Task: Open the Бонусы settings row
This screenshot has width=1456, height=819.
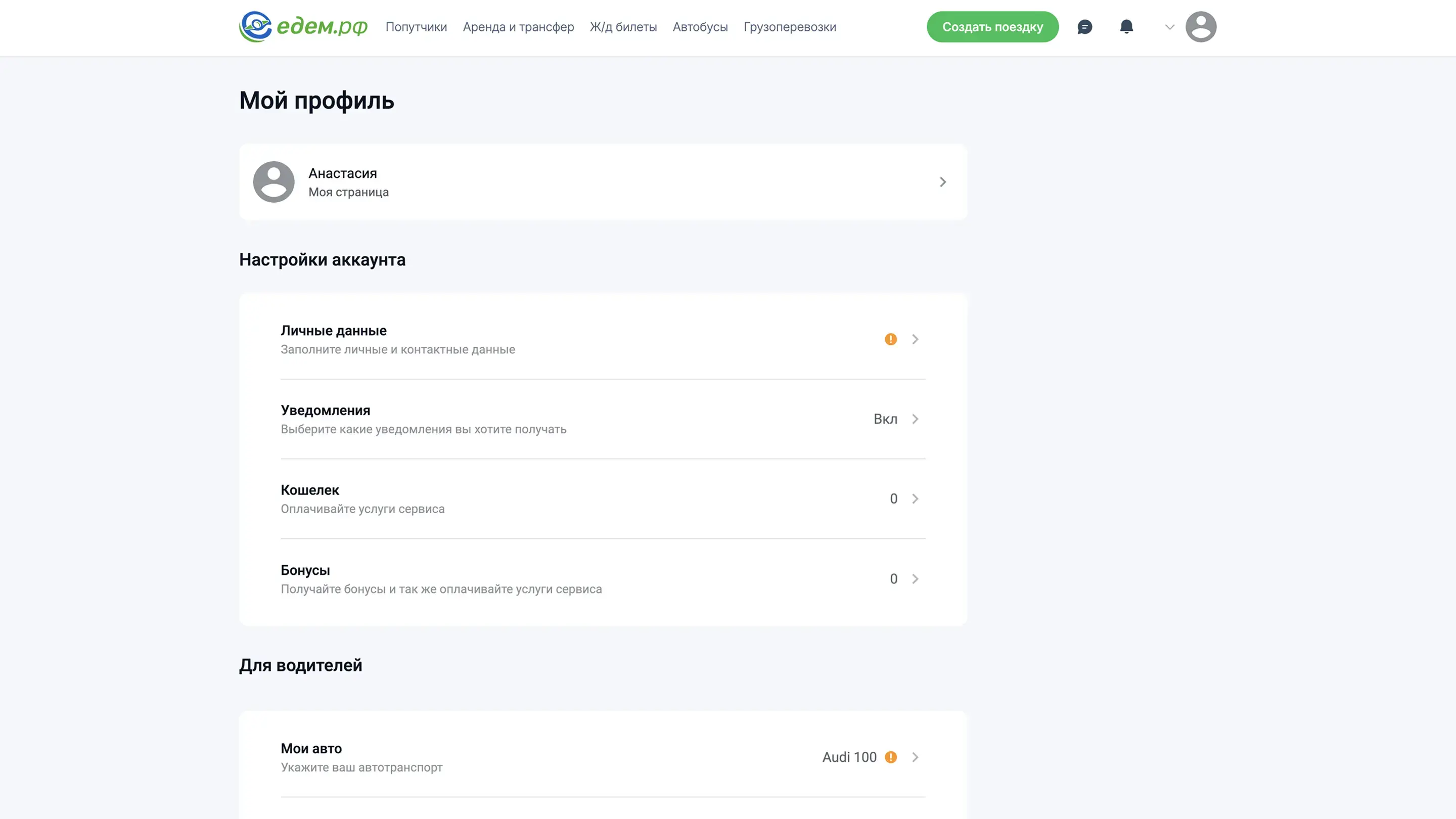Action: coord(603,579)
